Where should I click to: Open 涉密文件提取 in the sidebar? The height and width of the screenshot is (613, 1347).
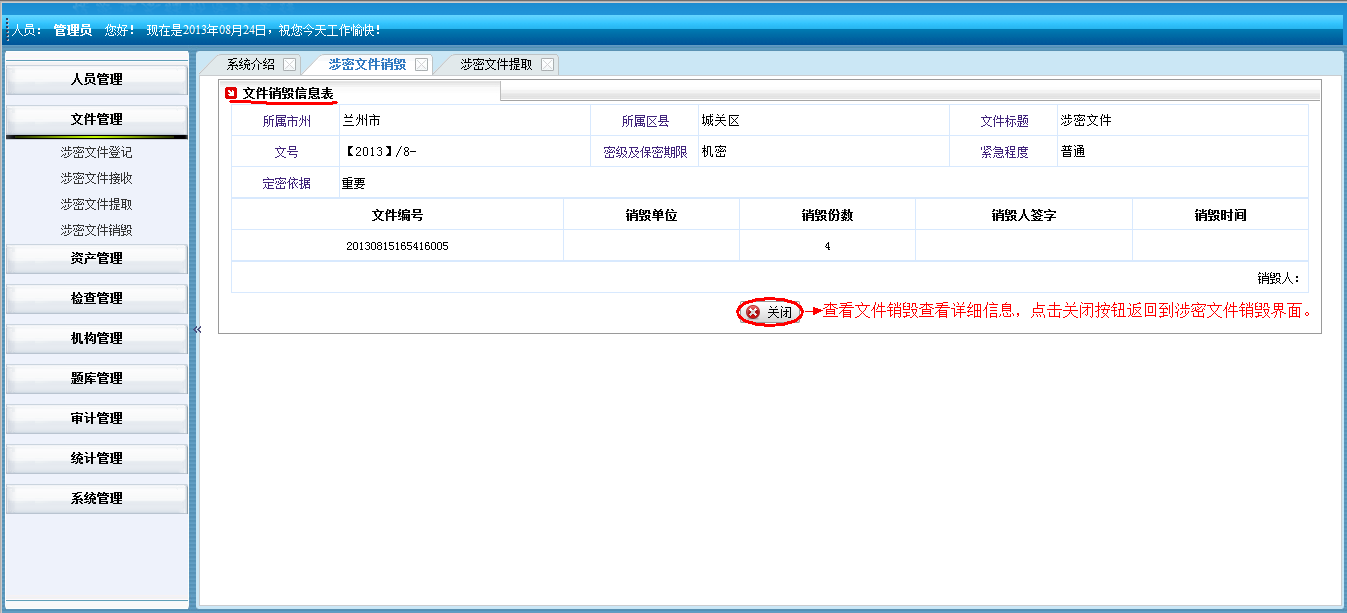(x=96, y=205)
